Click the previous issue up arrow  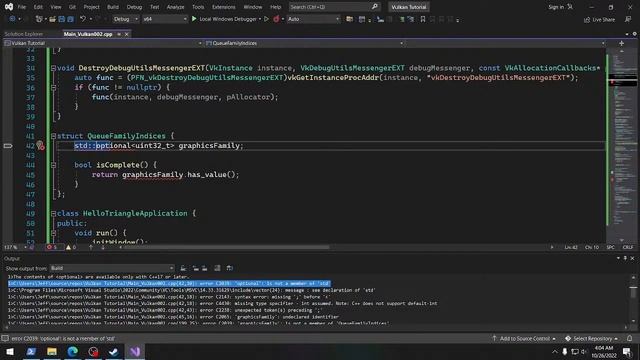pyautogui.click(x=91, y=247)
